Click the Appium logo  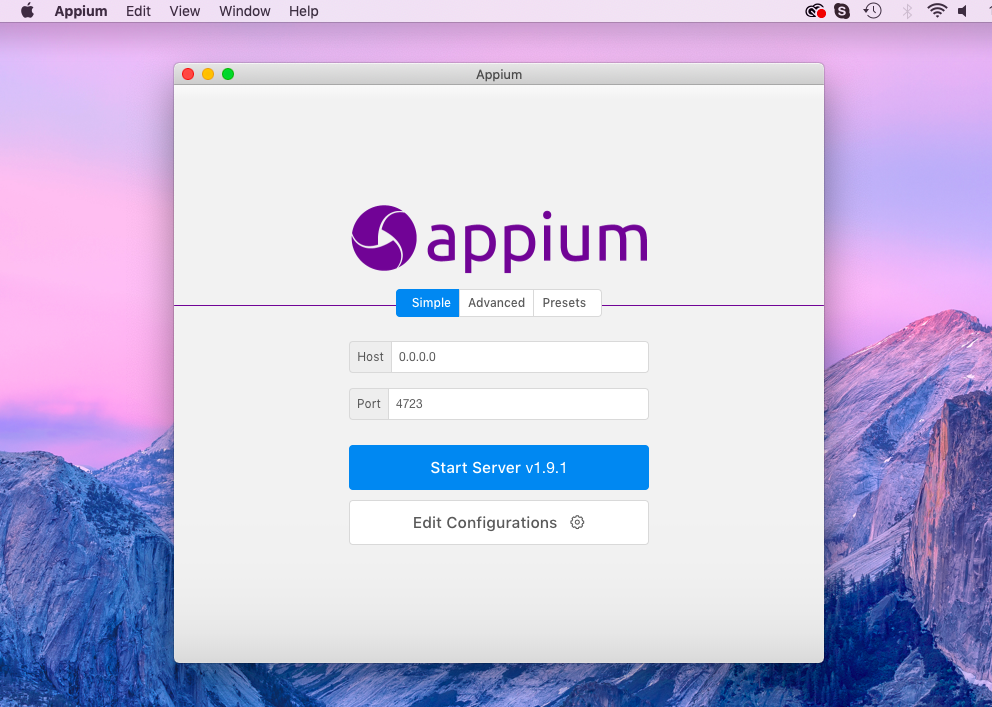click(499, 238)
